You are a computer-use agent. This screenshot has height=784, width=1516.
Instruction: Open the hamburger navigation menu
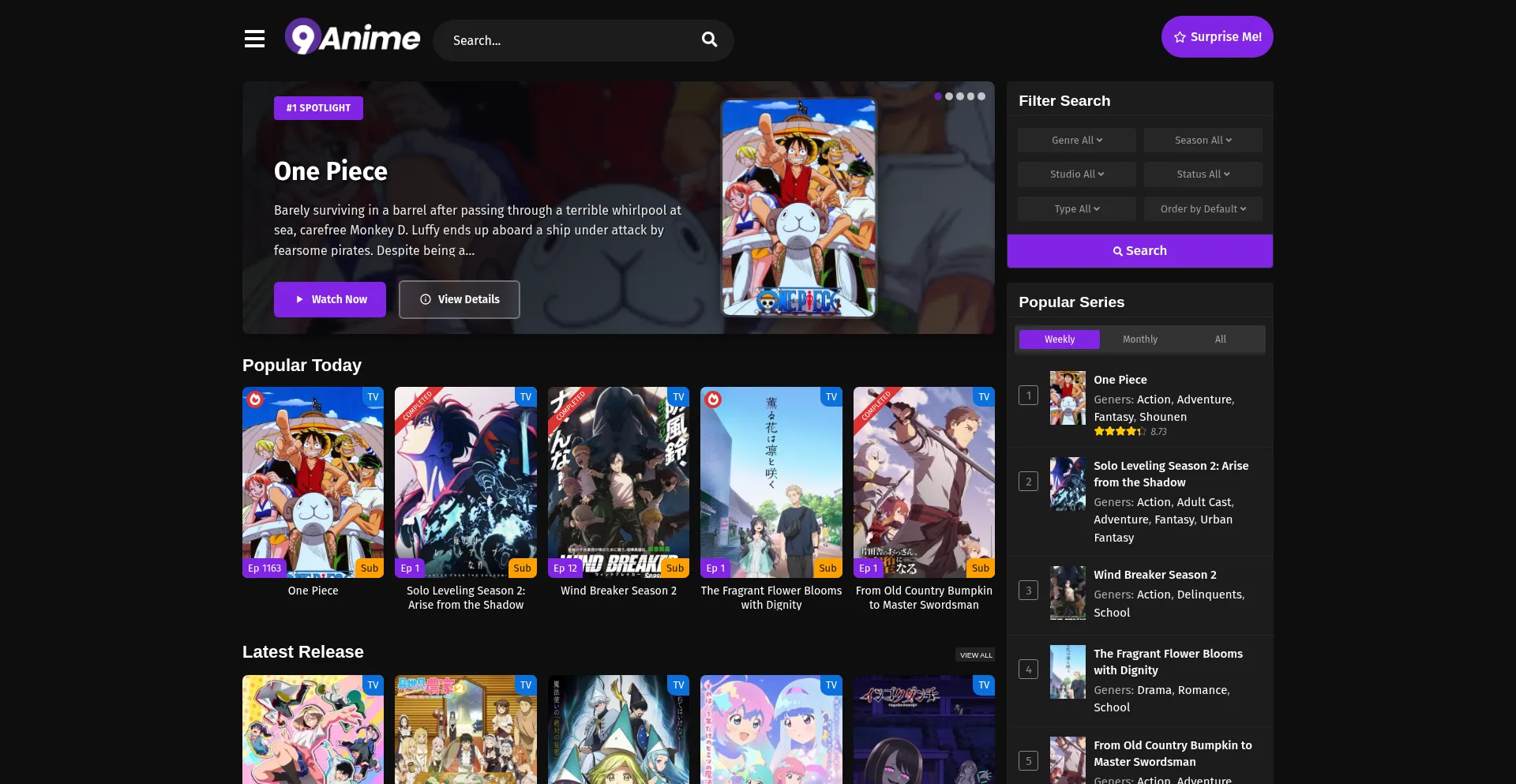254,39
